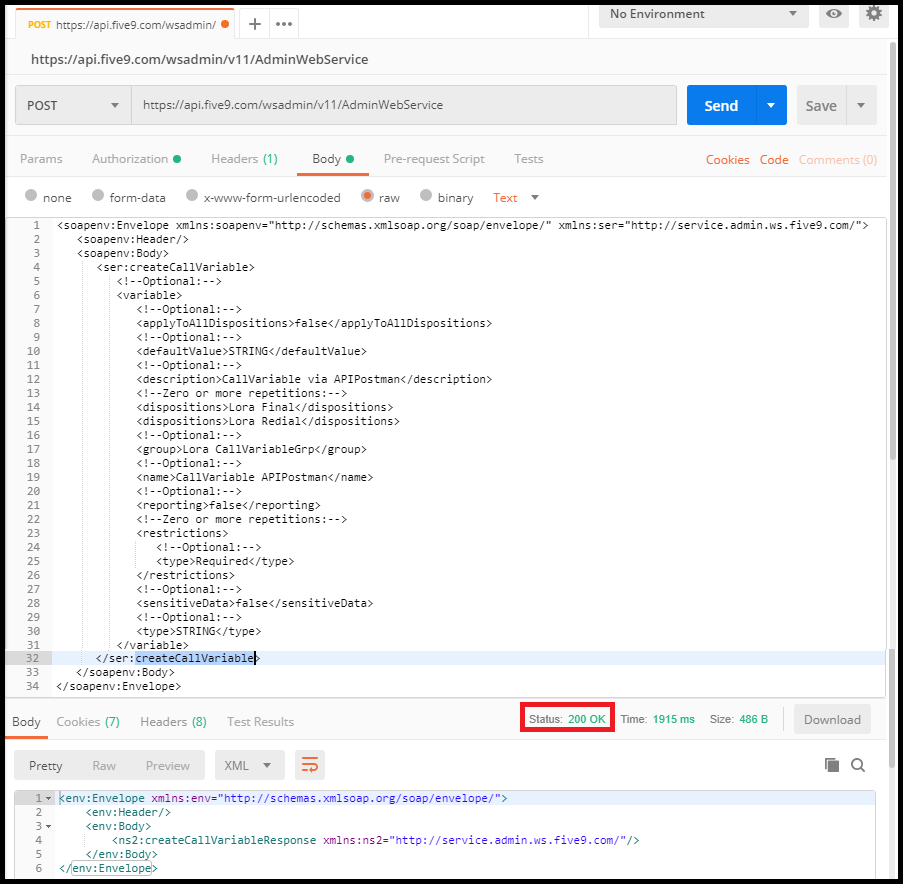The width and height of the screenshot is (903, 884).
Task: Click the environment quick look eye icon
Action: click(x=833, y=14)
